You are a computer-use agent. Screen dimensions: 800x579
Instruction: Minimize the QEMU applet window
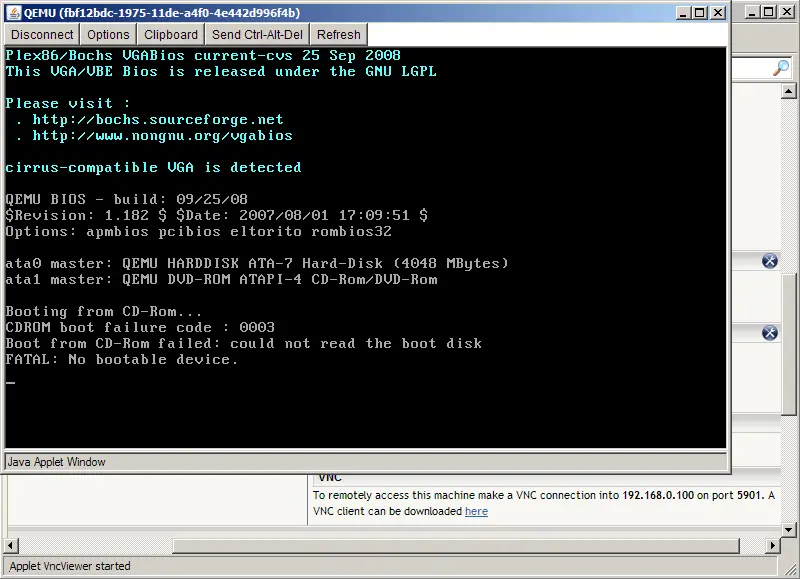(683, 12)
